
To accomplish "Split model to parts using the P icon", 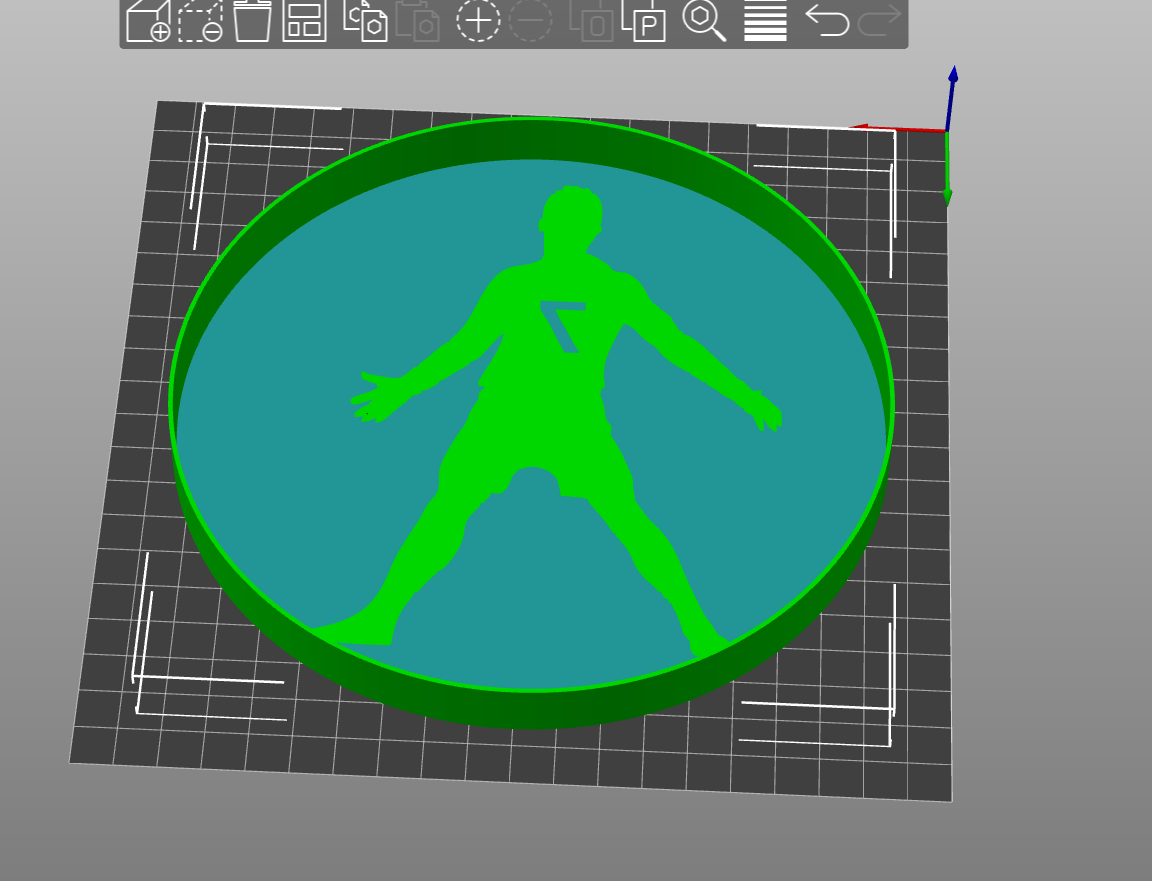I will (644, 21).
